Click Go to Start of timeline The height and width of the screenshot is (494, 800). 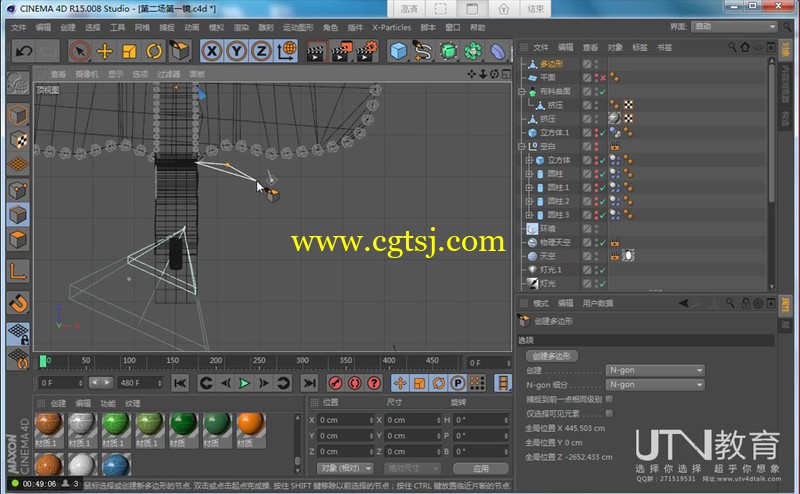click(x=180, y=383)
